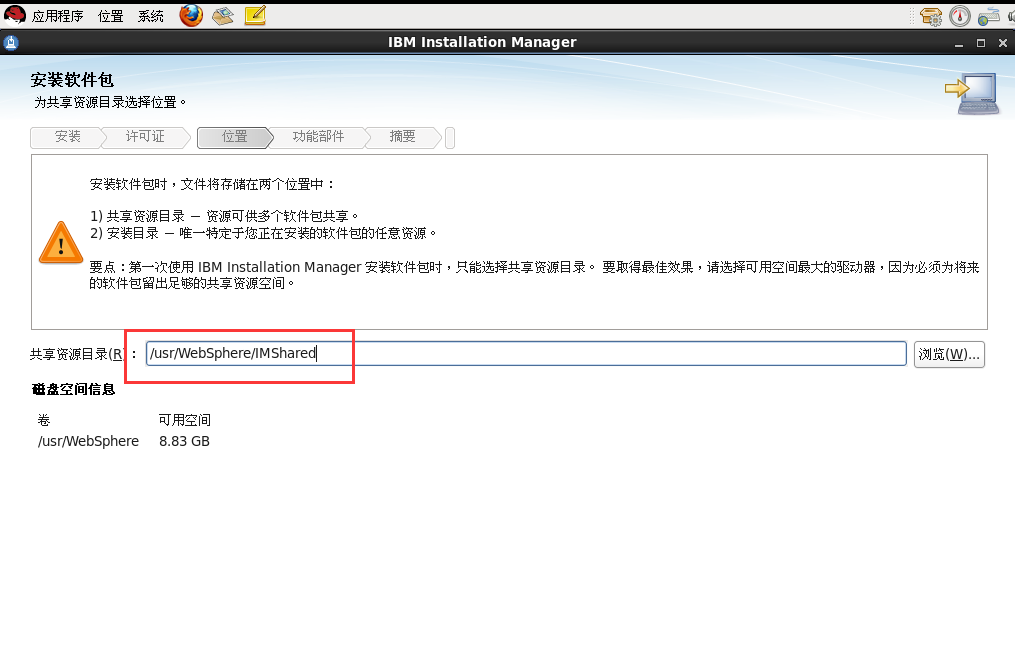Click the 浏览(W)... button
Screen dimensions: 1015x648
click(949, 354)
